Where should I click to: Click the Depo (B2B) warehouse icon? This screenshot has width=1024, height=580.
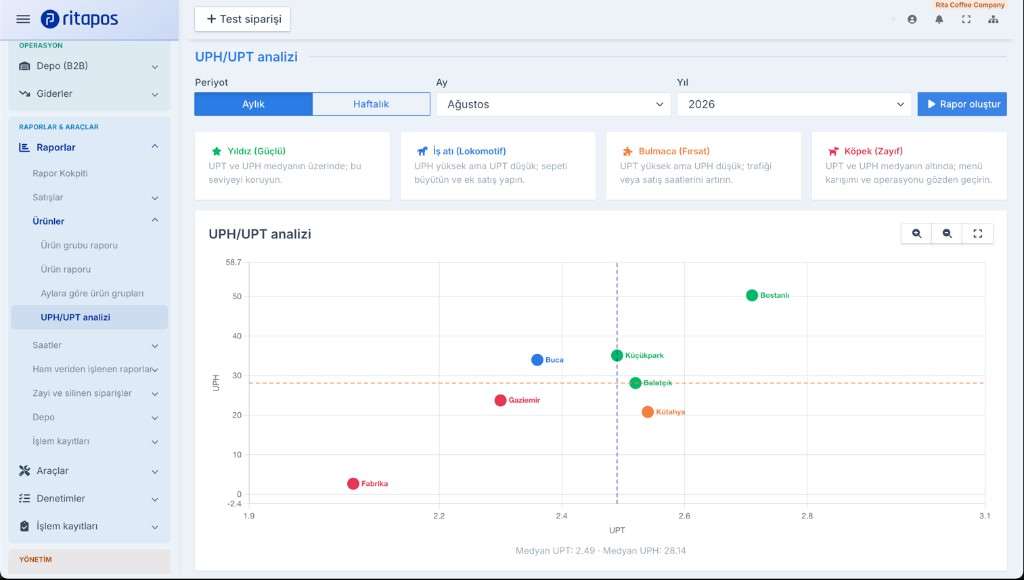(x=25, y=66)
